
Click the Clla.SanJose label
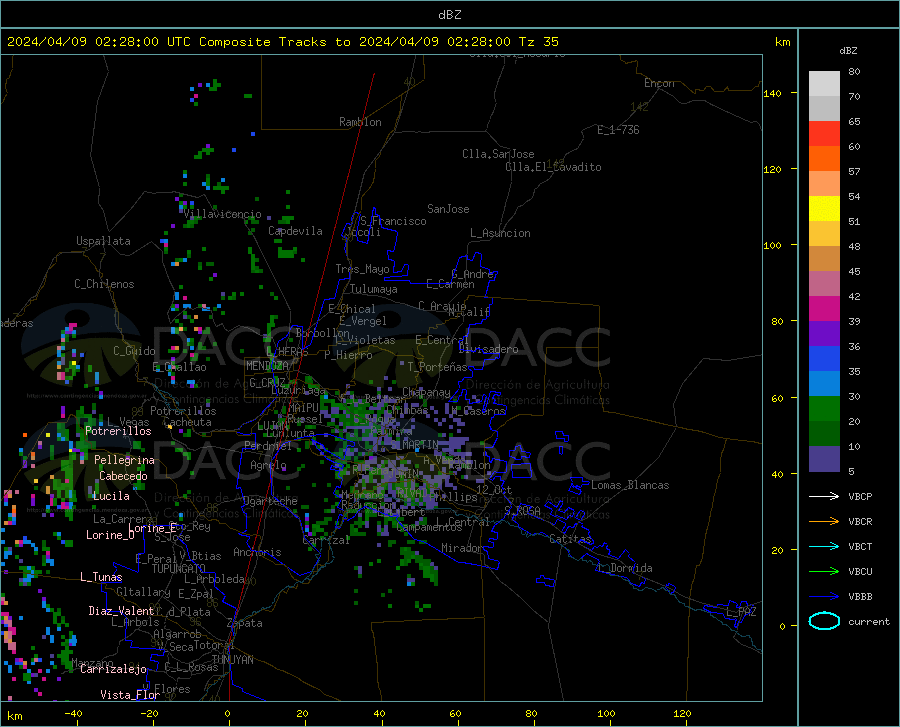click(x=498, y=154)
